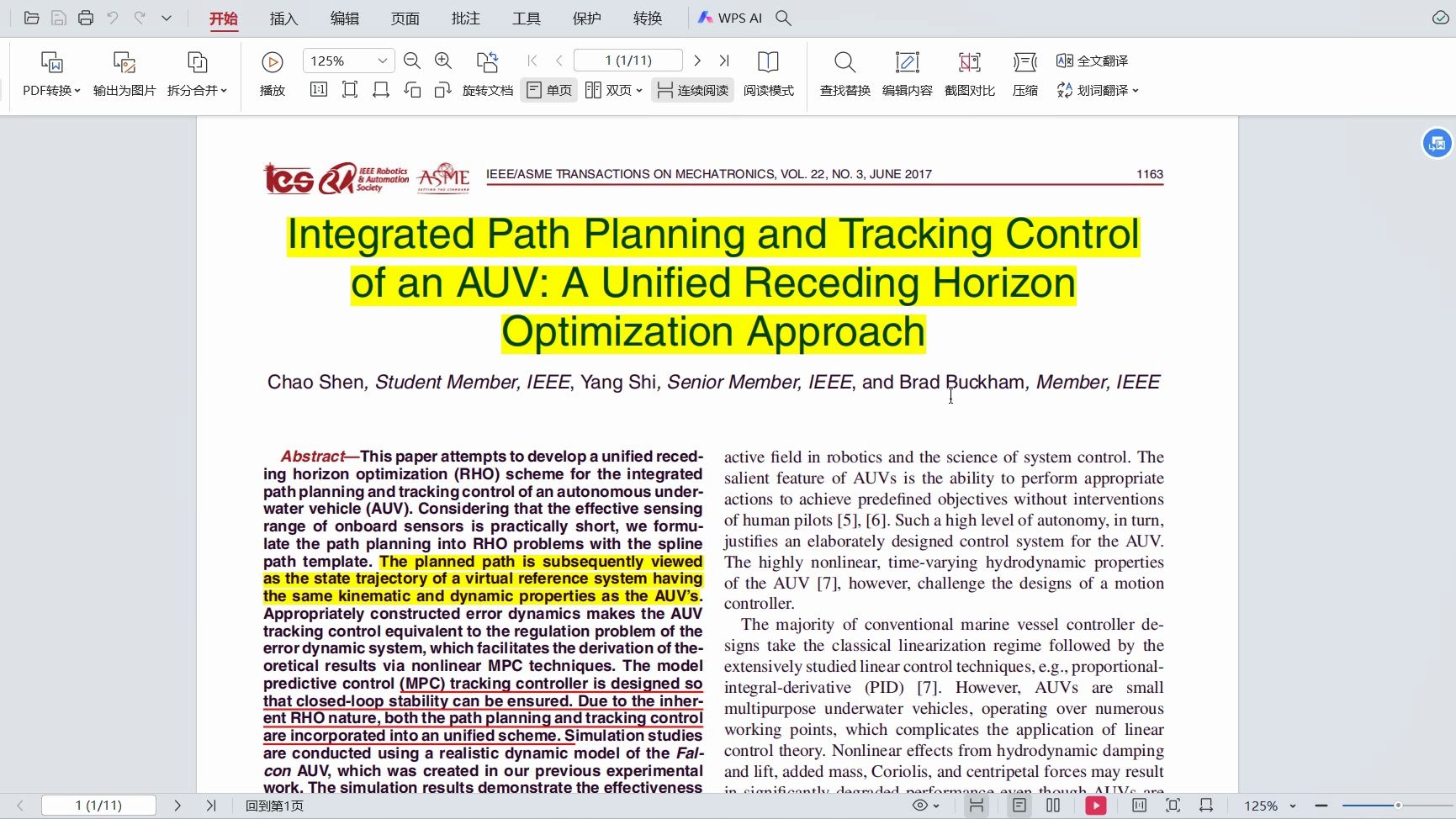The width and height of the screenshot is (1456, 819).
Task: Go to first page in toolbar
Action: (532, 61)
